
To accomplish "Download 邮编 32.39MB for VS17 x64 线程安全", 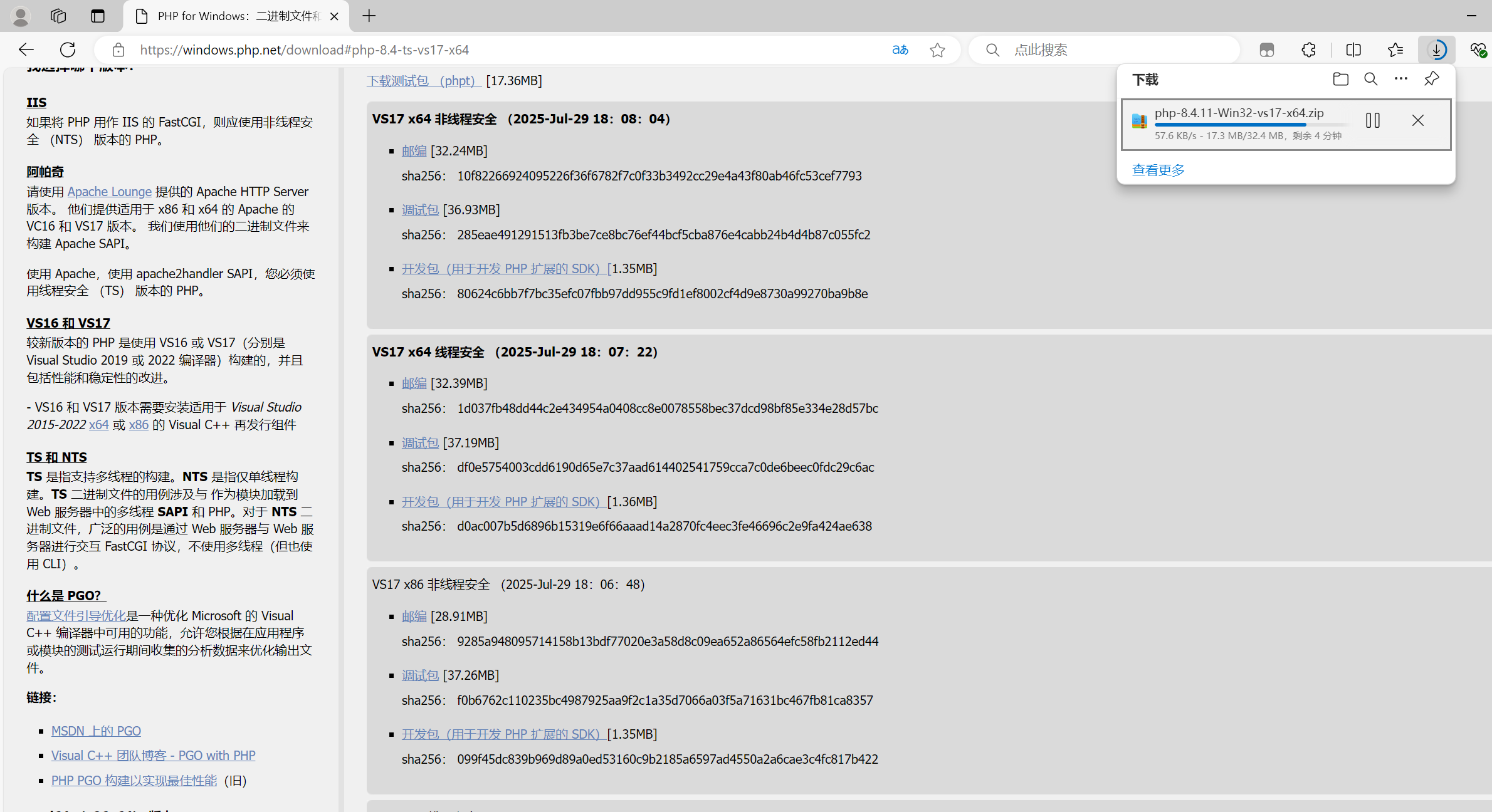I will pyautogui.click(x=414, y=383).
